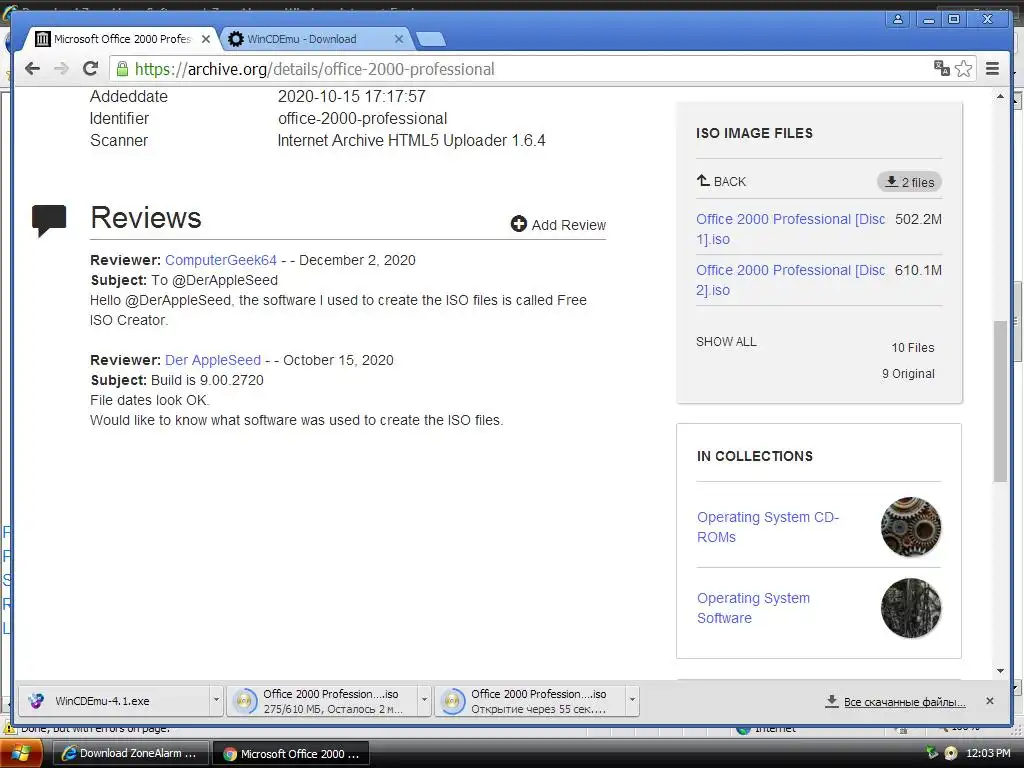Click the 'Build is 9.00.2720' subject text
The height and width of the screenshot is (768, 1024).
click(207, 380)
